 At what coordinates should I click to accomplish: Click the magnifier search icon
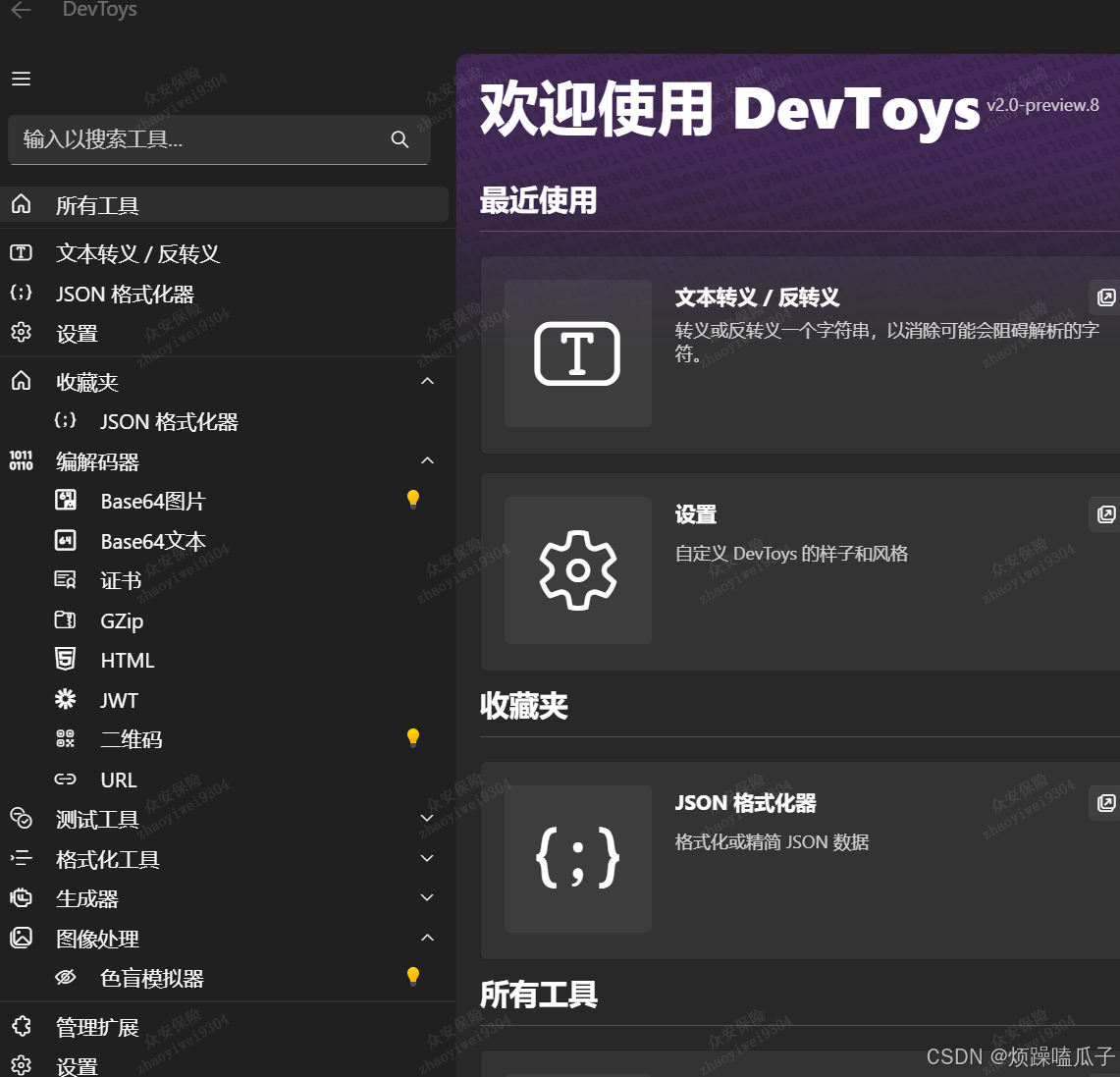point(400,139)
